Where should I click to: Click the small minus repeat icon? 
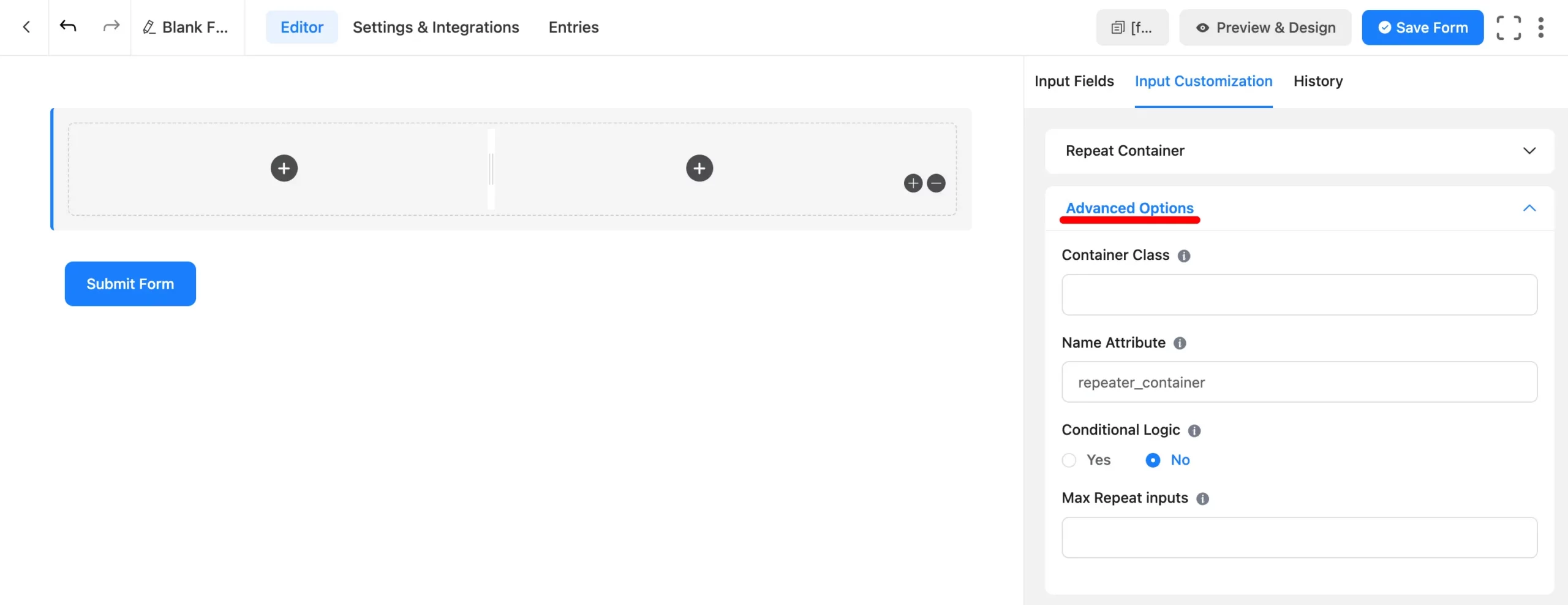point(936,183)
